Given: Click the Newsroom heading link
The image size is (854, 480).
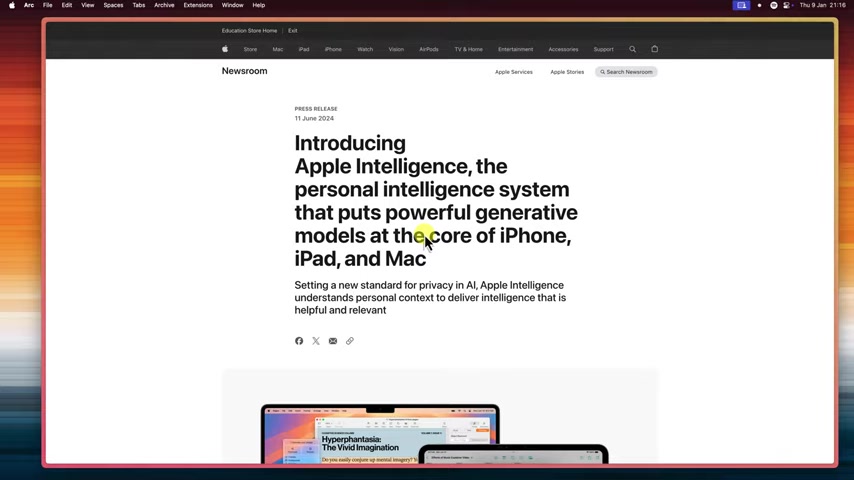Looking at the screenshot, I should 245,71.
